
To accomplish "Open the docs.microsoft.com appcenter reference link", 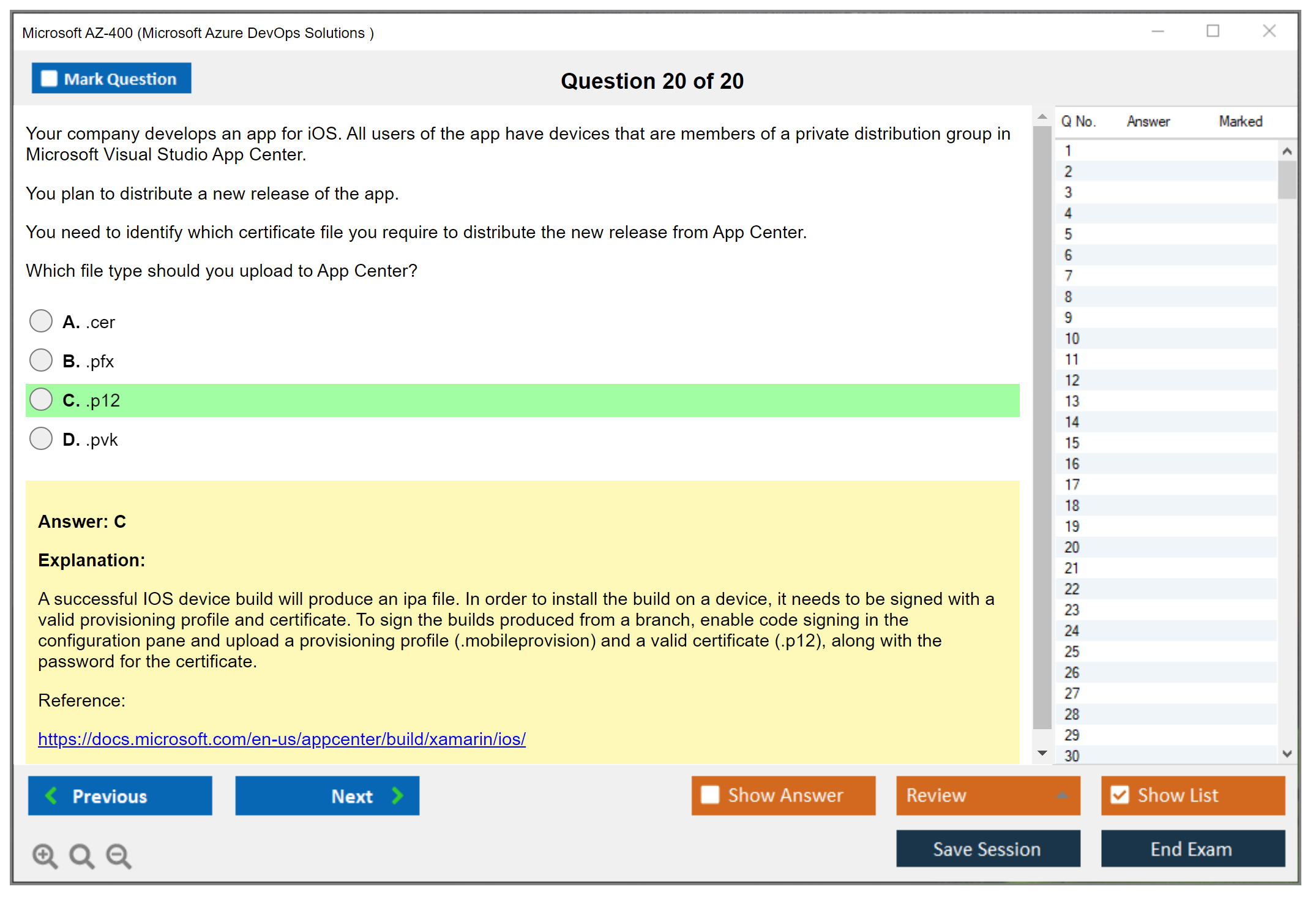I will [282, 739].
